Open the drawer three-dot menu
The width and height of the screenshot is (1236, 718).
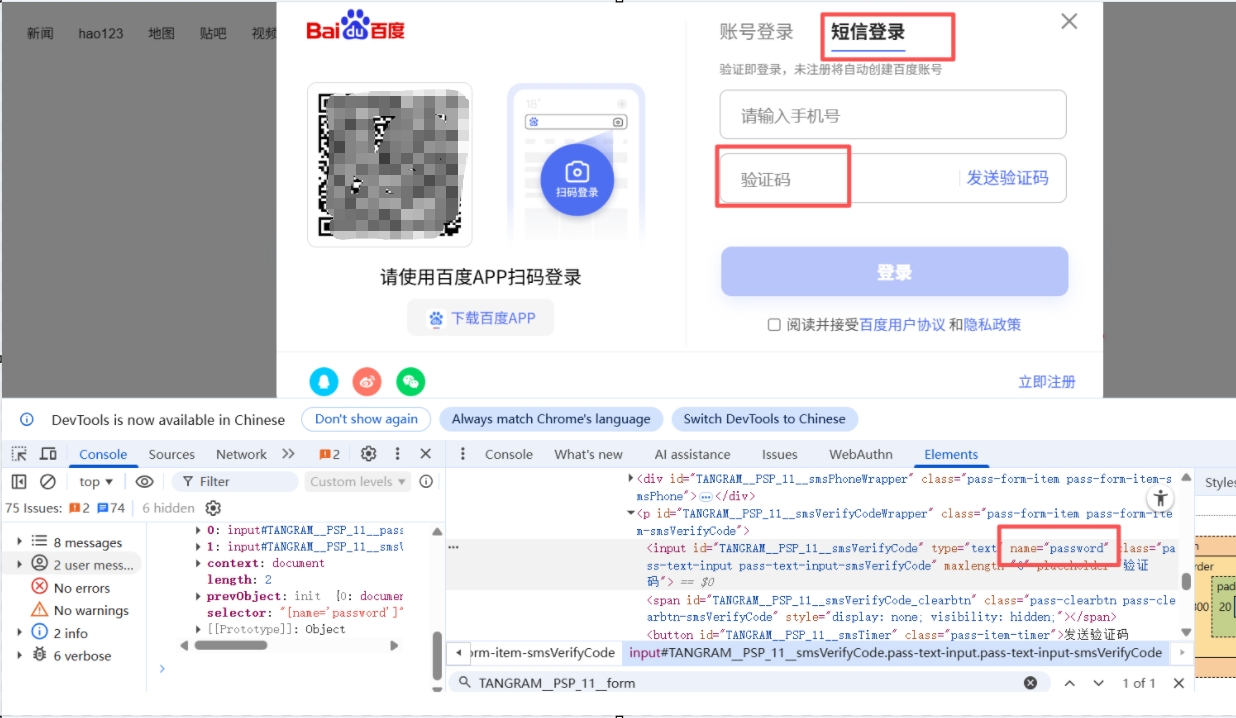coord(463,454)
